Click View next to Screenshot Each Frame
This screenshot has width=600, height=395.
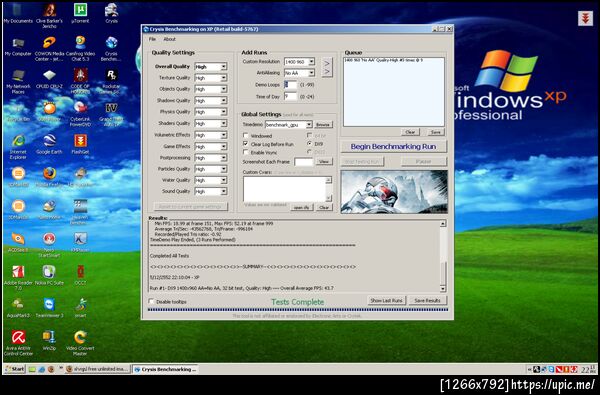tap(324, 162)
